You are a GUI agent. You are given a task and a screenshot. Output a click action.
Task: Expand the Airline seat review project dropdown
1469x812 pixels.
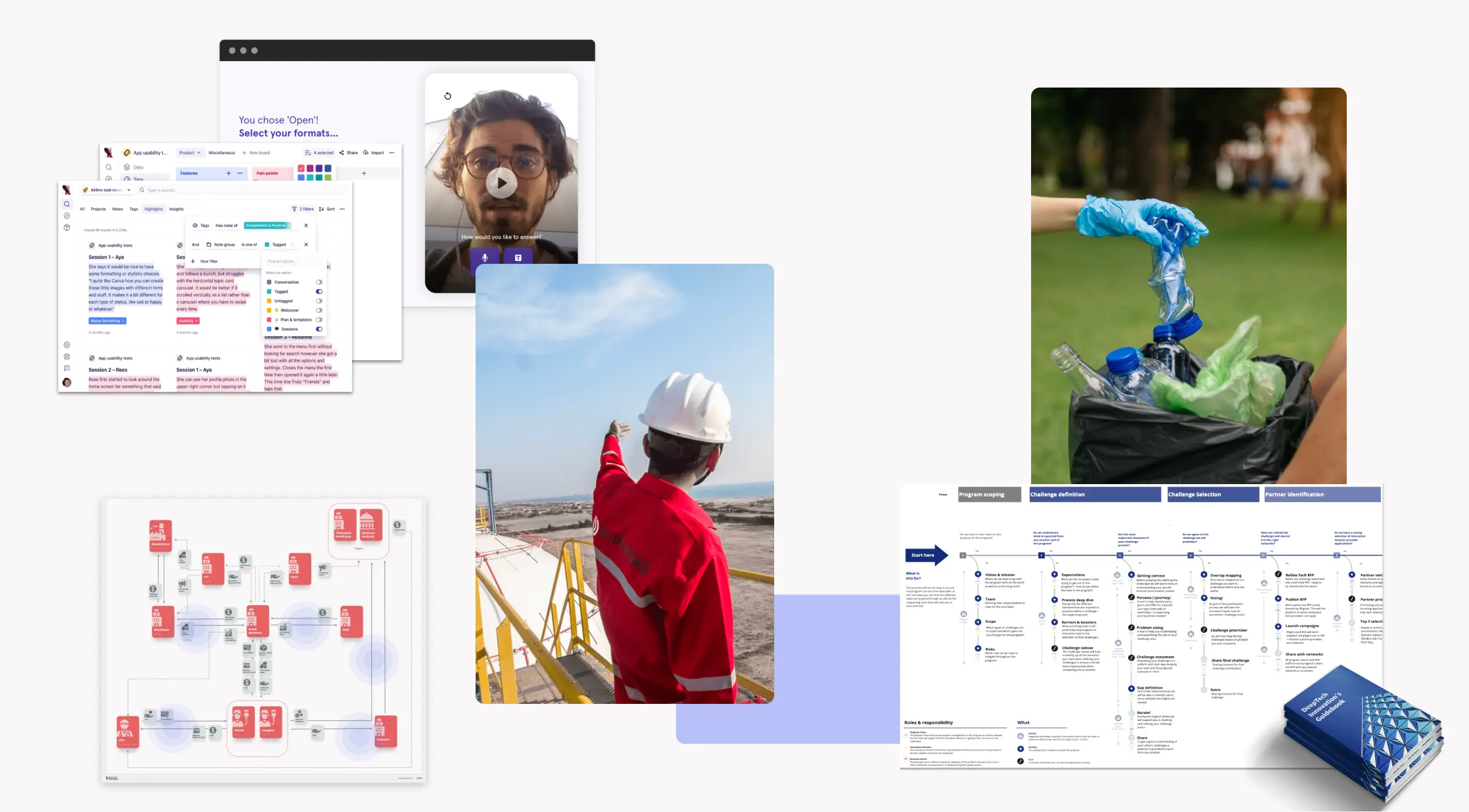pyautogui.click(x=109, y=190)
